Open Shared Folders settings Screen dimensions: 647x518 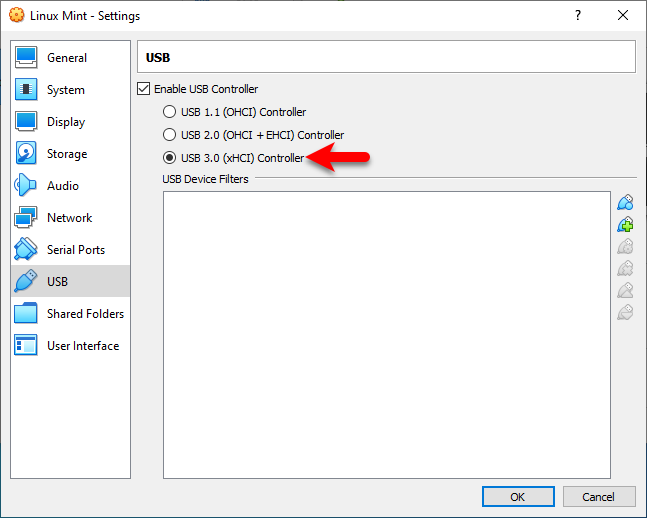(85, 314)
